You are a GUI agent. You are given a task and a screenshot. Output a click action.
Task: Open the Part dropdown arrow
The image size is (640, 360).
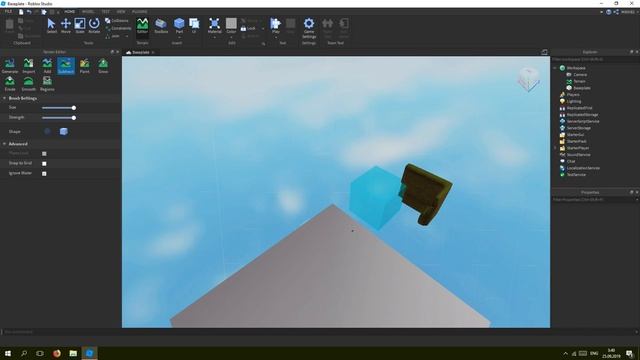[x=179, y=37]
